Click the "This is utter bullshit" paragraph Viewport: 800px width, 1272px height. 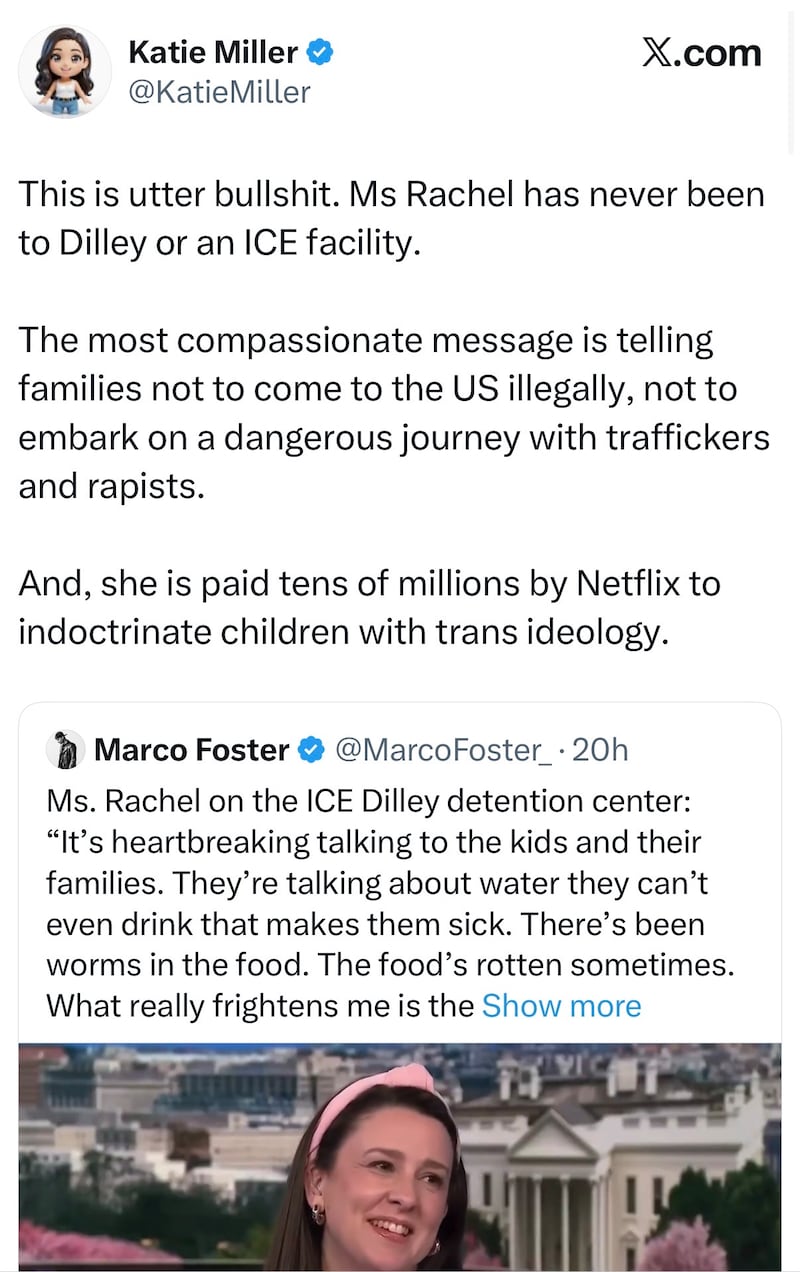pos(390,218)
